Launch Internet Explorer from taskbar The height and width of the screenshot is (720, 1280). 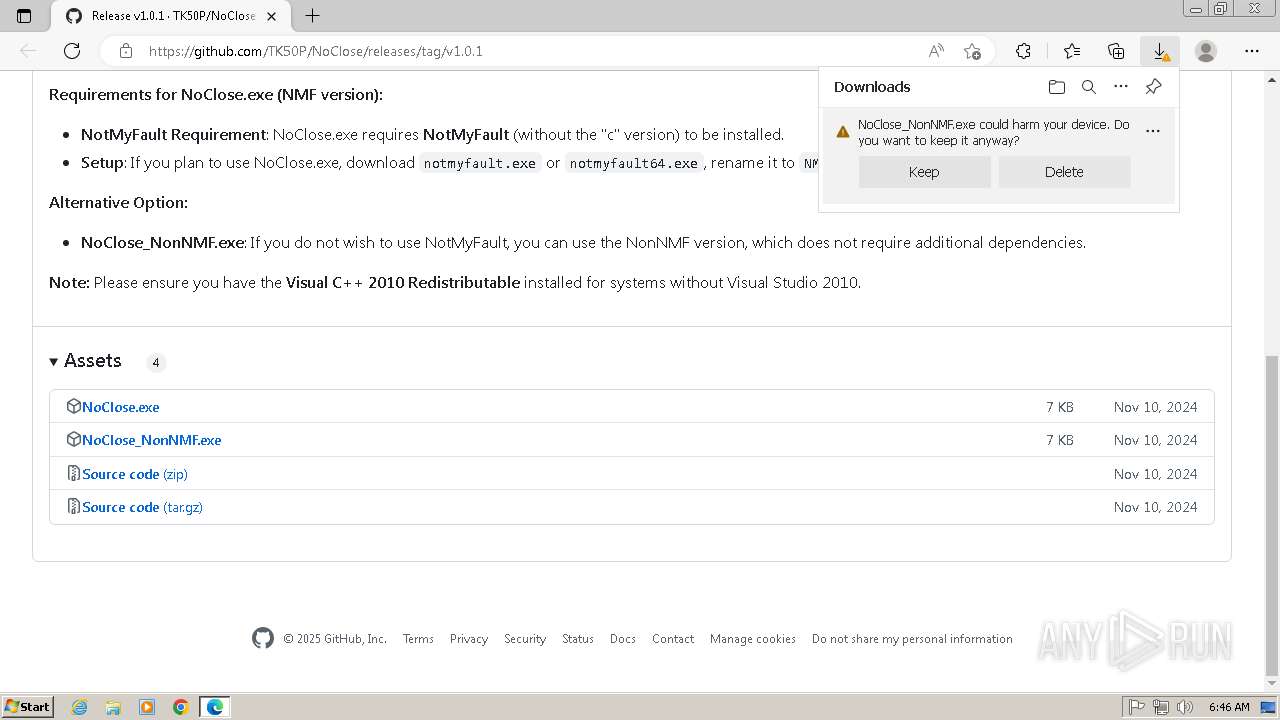coord(79,707)
